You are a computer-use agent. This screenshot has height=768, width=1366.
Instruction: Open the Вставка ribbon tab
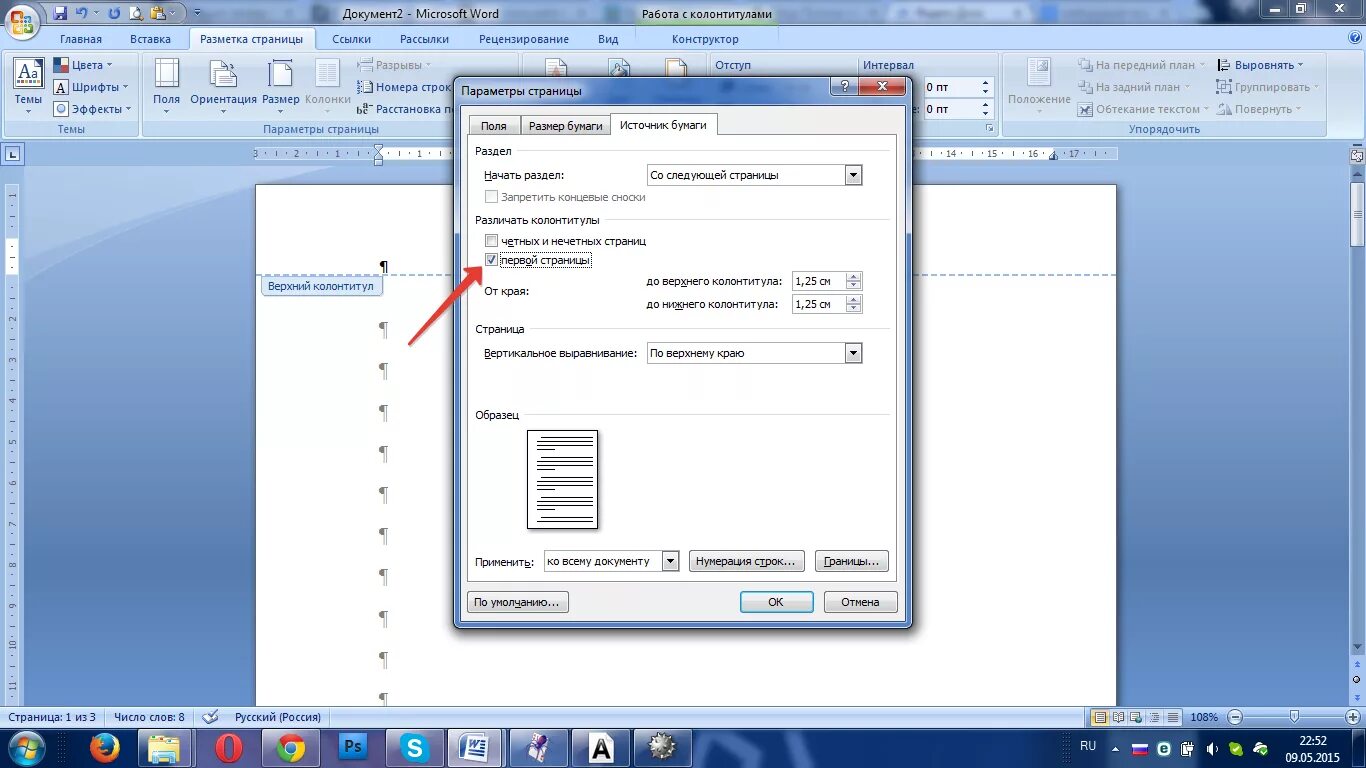[x=151, y=39]
